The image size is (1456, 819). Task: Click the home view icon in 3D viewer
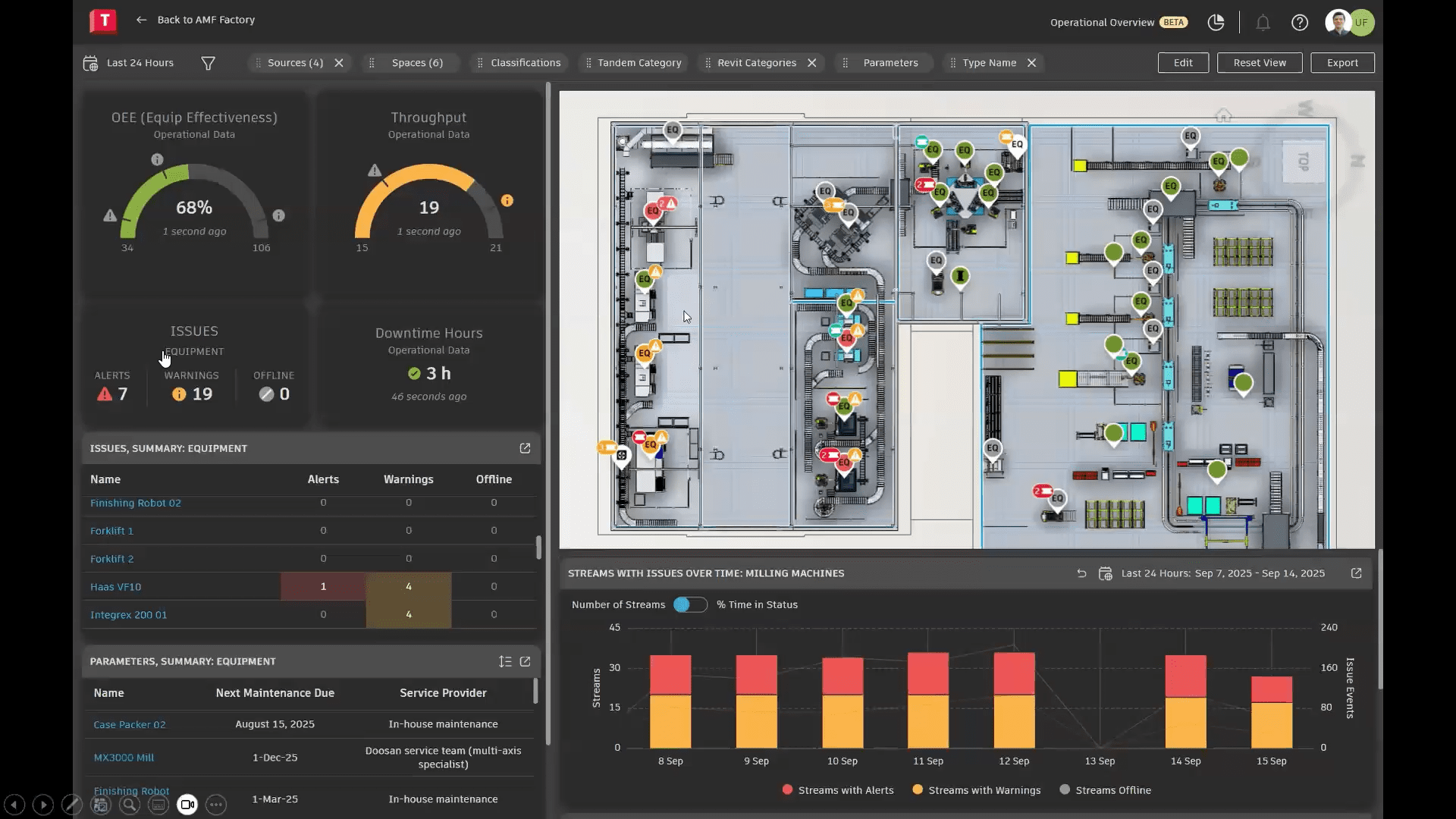(1223, 115)
